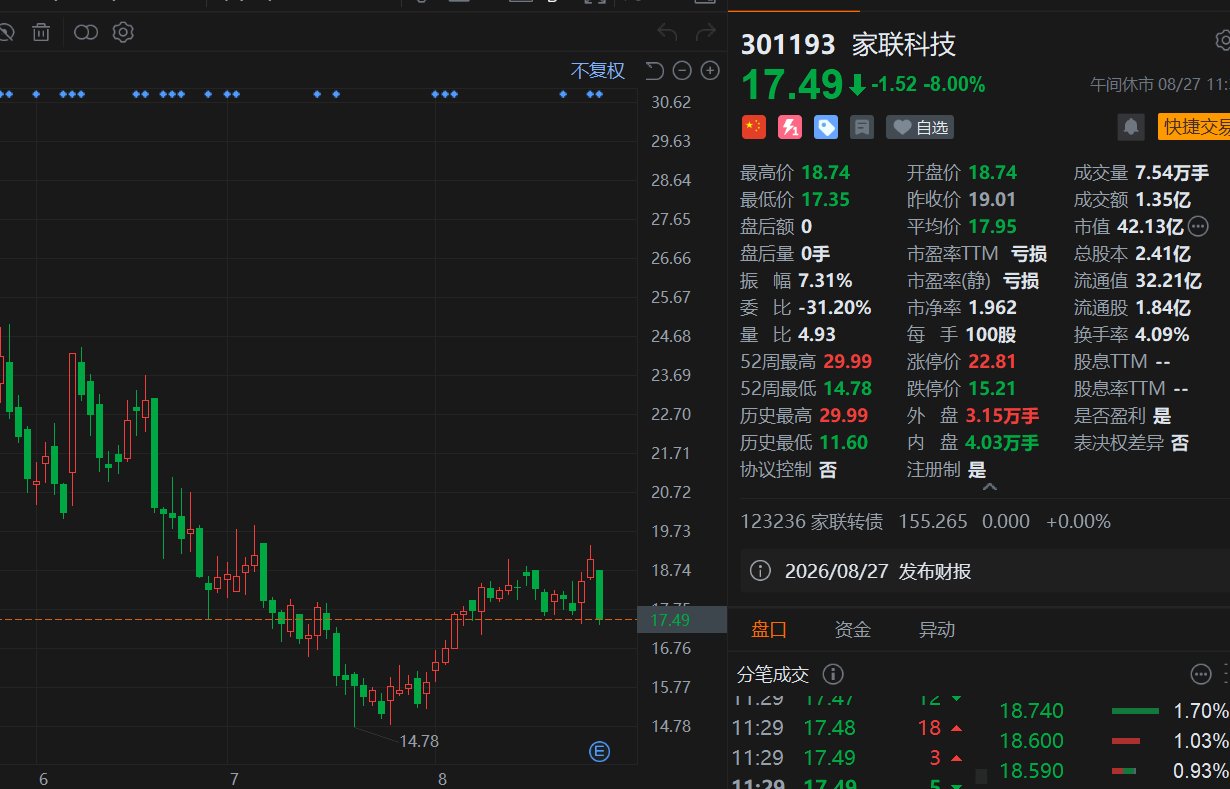The image size is (1230, 789).
Task: Click info icon next to 分笔成交
Action: 832,674
